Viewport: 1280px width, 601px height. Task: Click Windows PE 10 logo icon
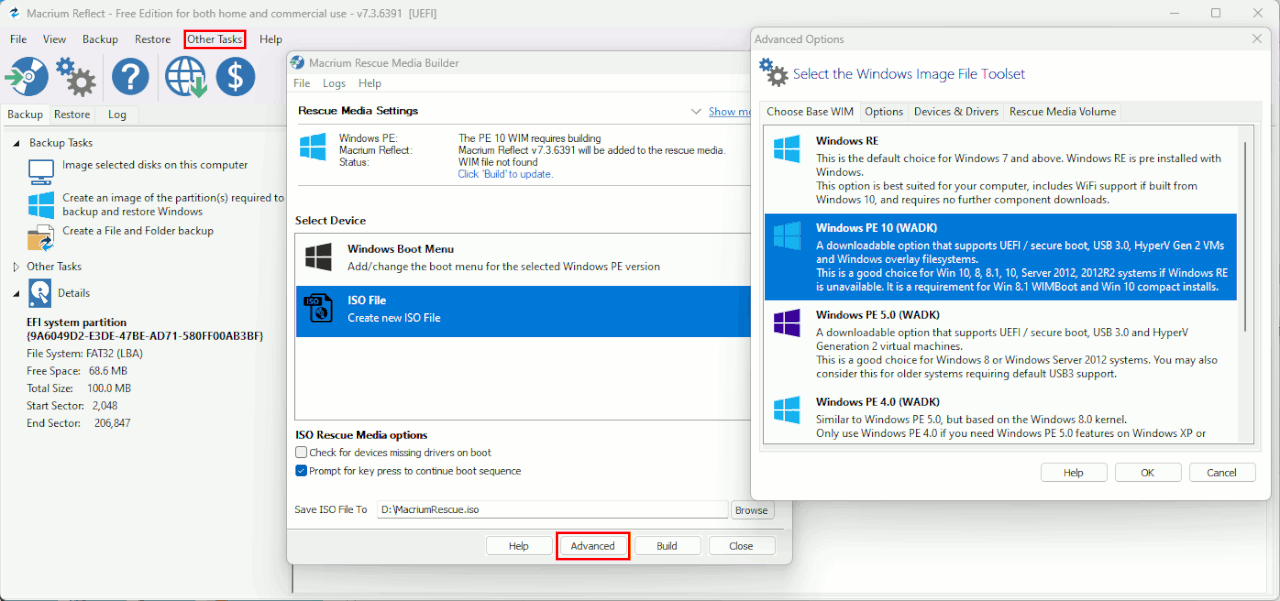[787, 236]
